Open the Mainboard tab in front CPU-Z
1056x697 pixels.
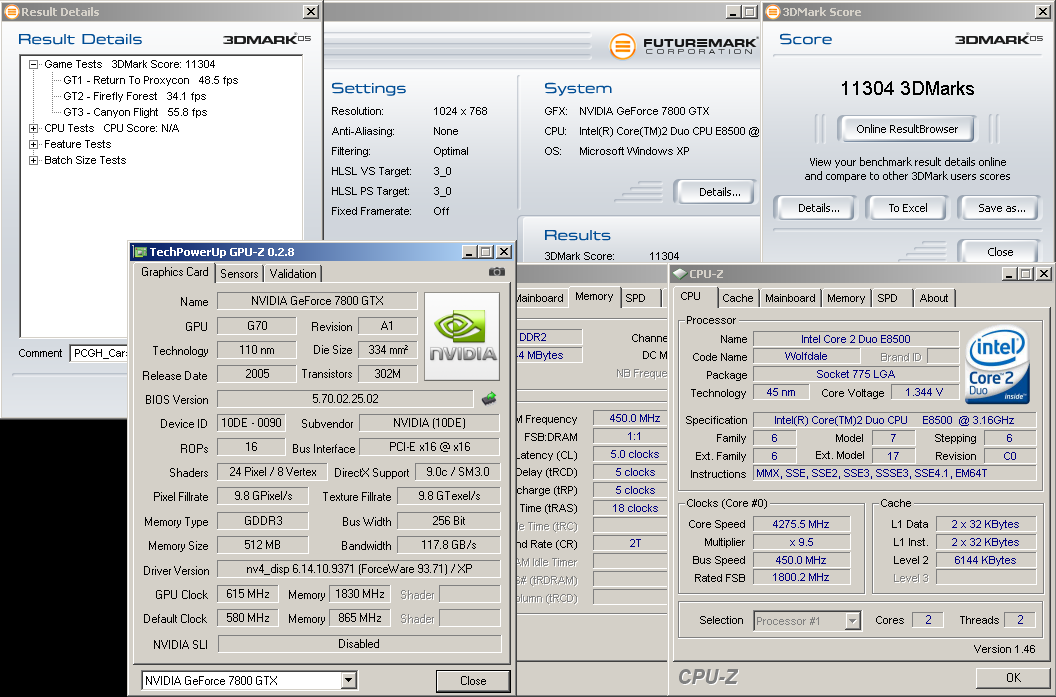click(790, 298)
